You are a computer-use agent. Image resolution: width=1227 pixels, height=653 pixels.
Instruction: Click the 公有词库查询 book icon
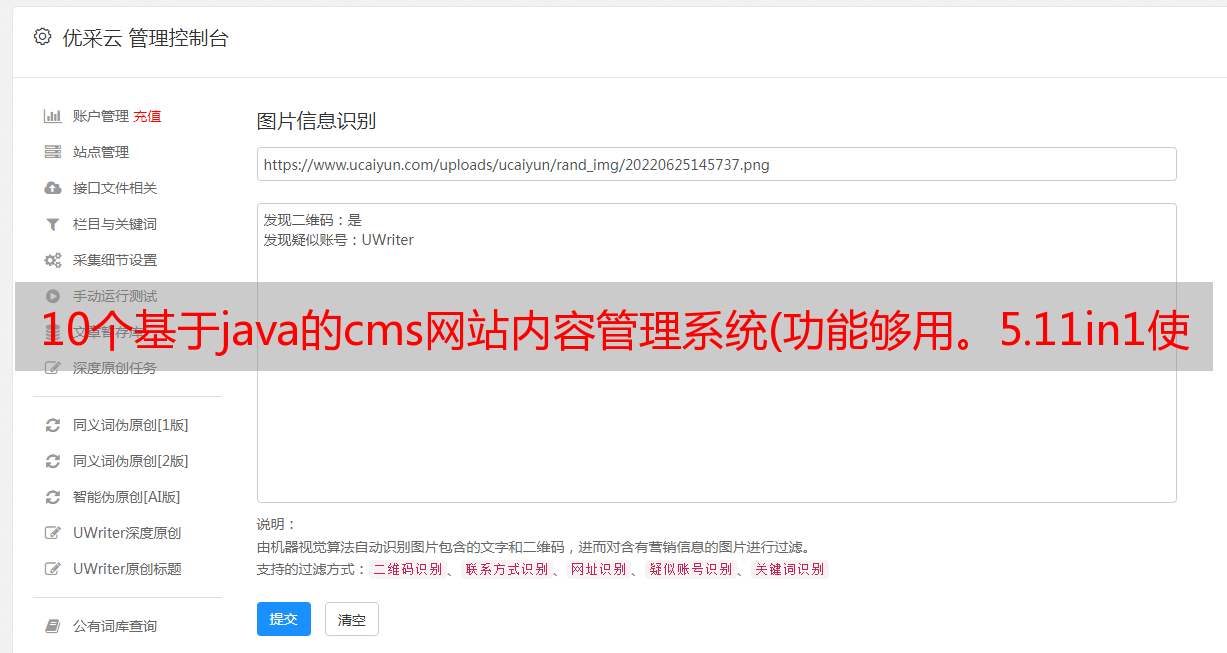[53, 626]
